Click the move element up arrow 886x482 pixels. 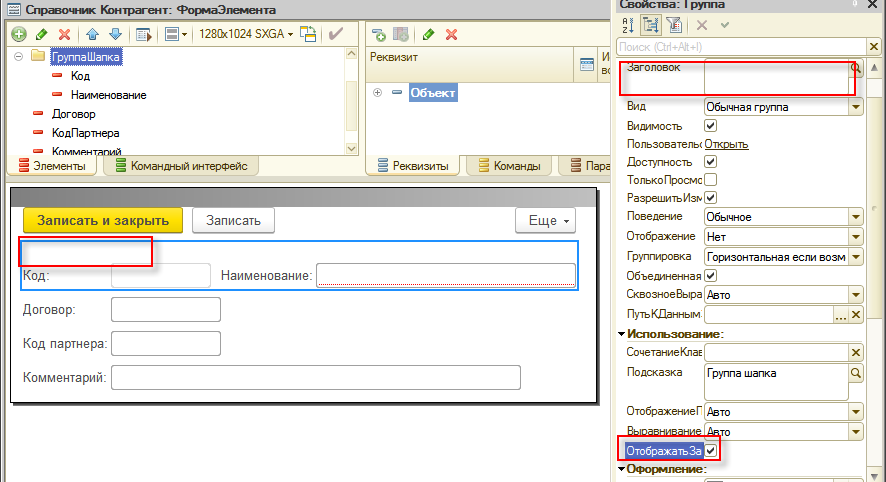[x=92, y=34]
